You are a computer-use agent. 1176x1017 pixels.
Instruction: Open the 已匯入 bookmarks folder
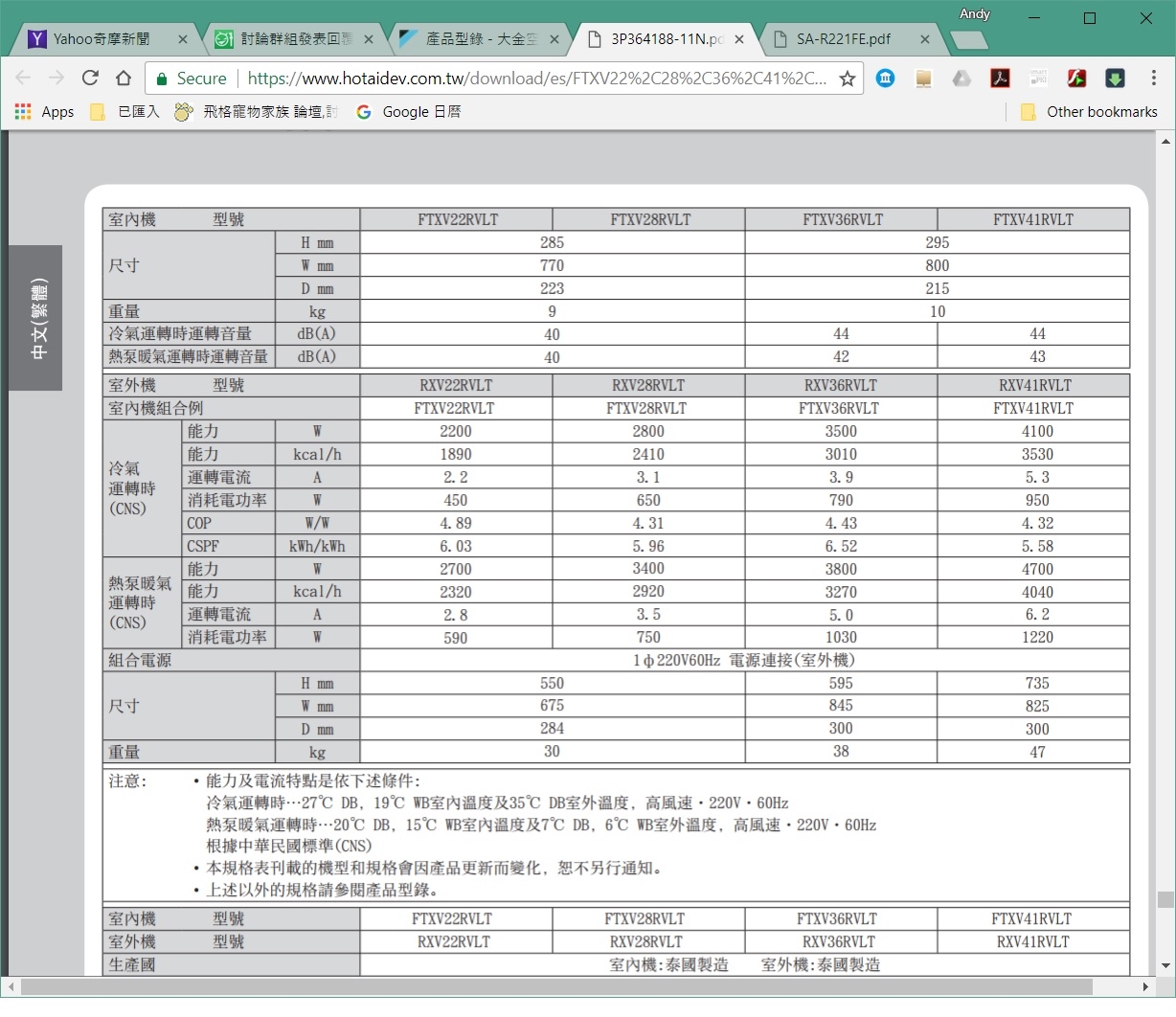pos(124,112)
